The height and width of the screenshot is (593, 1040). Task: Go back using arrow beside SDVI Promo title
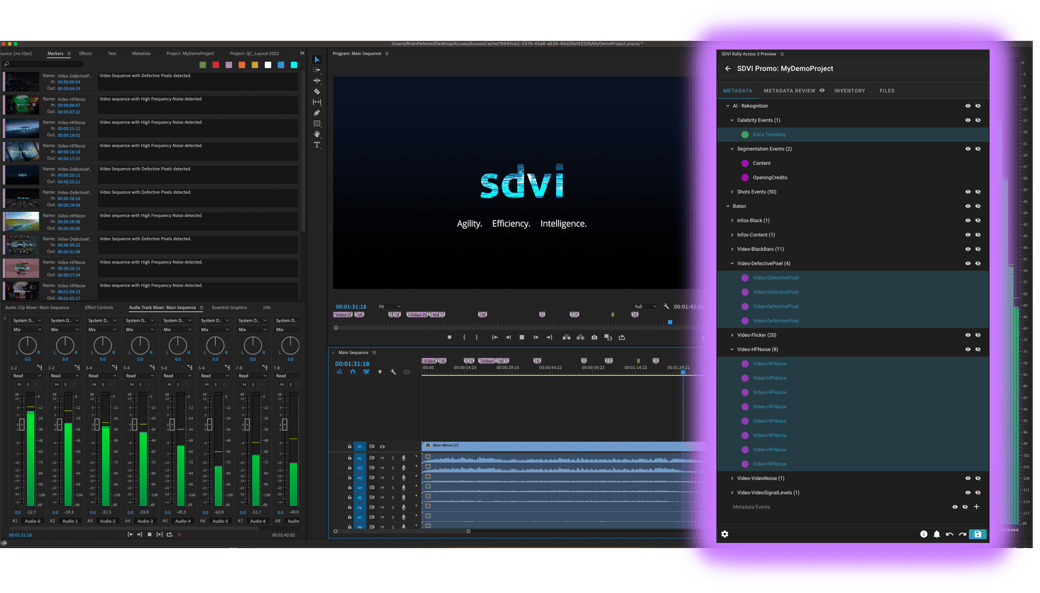pos(728,68)
